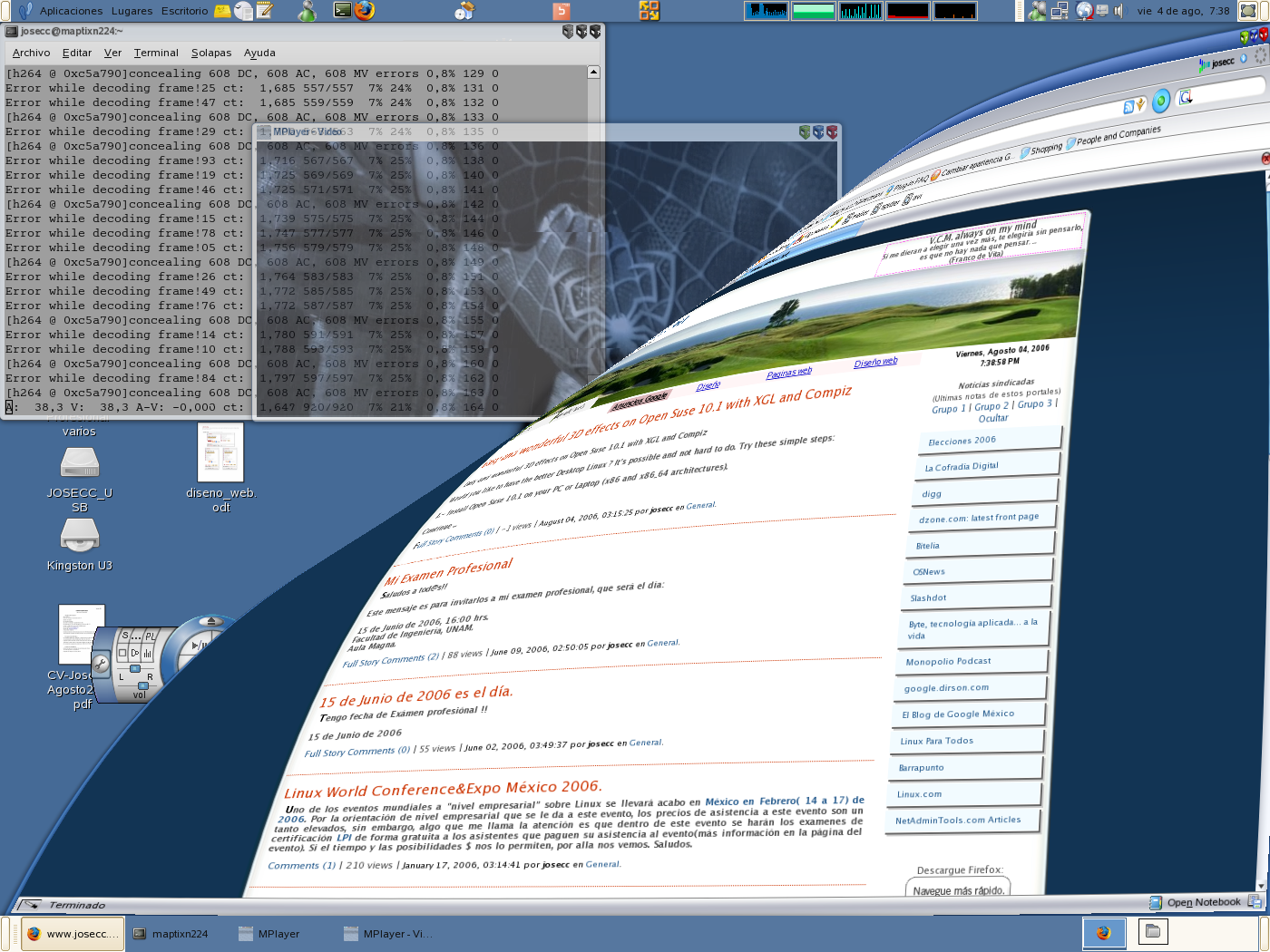Click the clock showing vie 4 de ago, 7:38
The width and height of the screenshot is (1270, 952).
tap(1183, 11)
